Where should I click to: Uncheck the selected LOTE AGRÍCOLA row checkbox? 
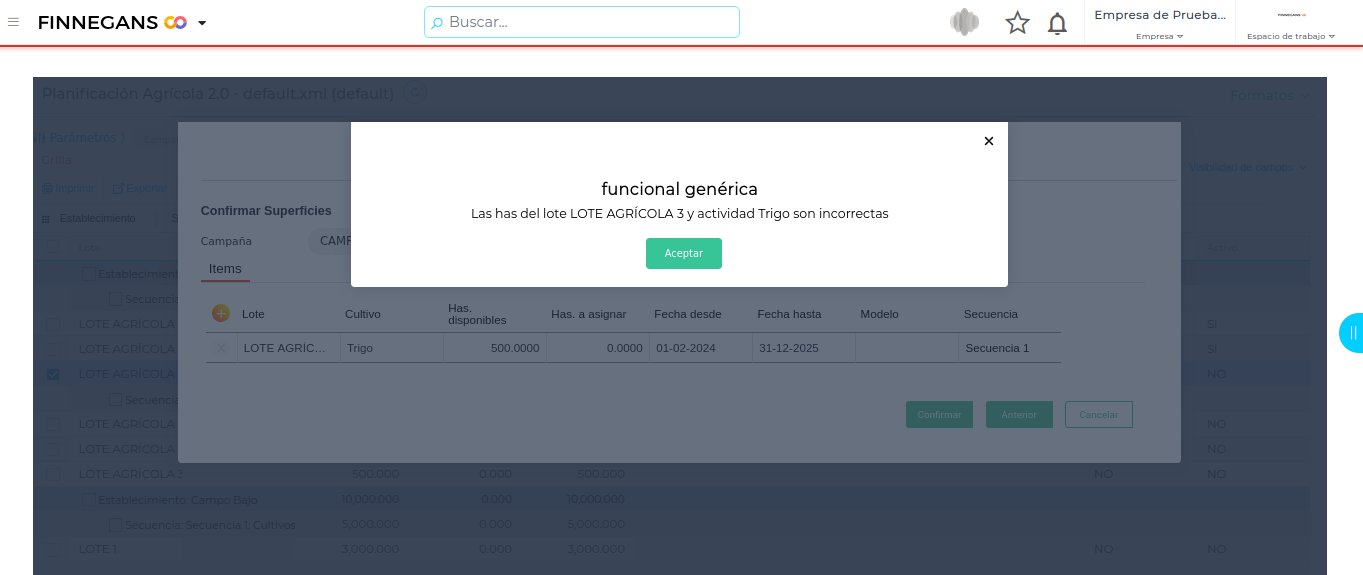click(x=54, y=374)
